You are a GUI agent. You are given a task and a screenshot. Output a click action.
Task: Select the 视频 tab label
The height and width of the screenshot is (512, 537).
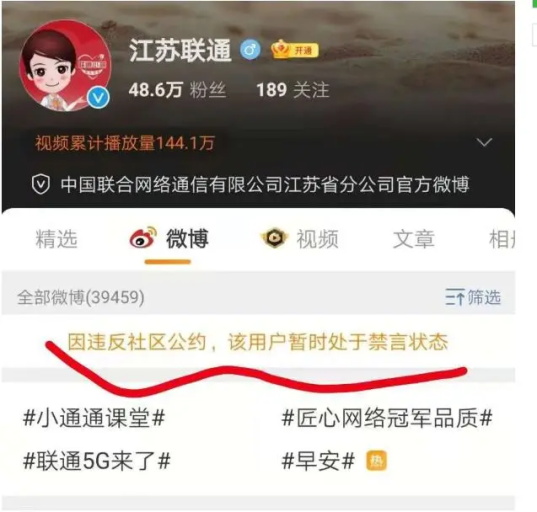click(x=317, y=239)
